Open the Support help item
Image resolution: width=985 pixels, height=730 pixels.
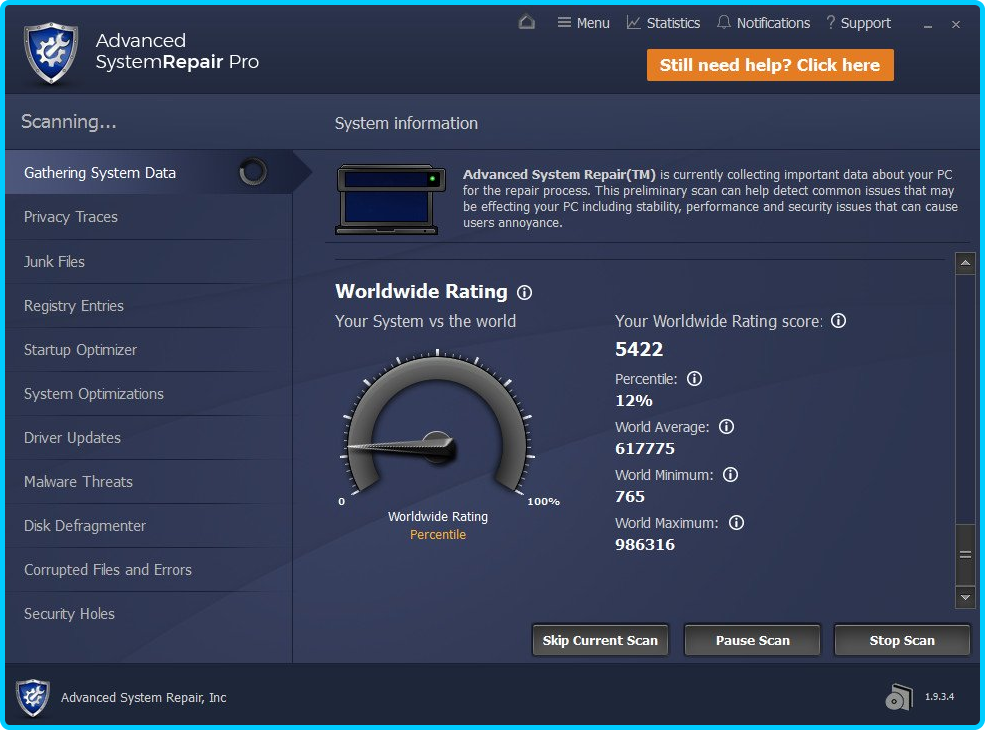(x=858, y=23)
